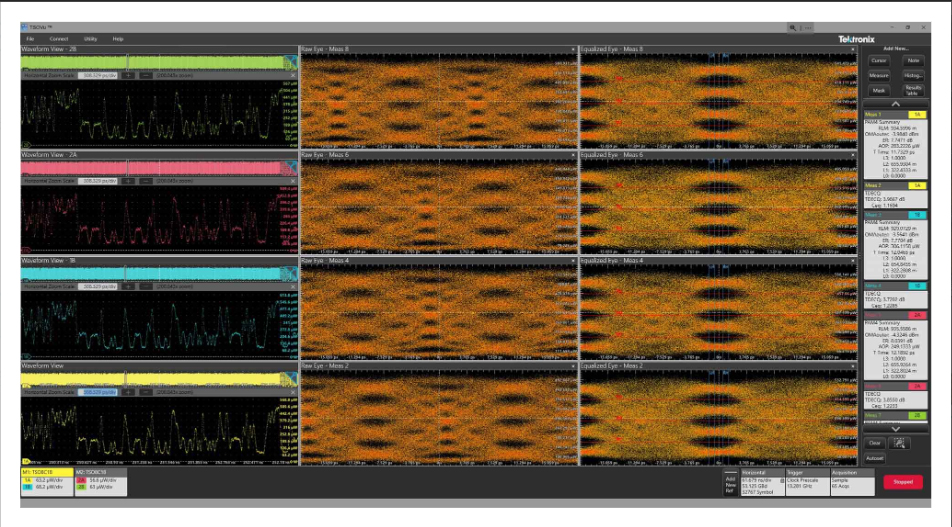This screenshot has height=527, width=952.
Task: Edit Horizontal Zoom Scale field in bottom yellow Waveform View
Action: 98,392
